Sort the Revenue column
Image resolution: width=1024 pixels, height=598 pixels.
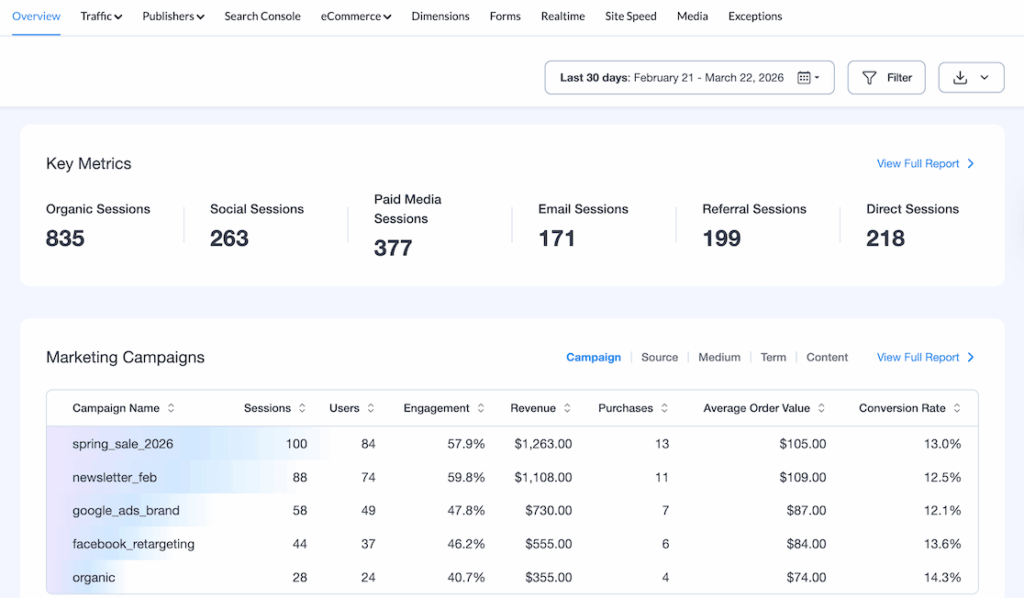(567, 408)
